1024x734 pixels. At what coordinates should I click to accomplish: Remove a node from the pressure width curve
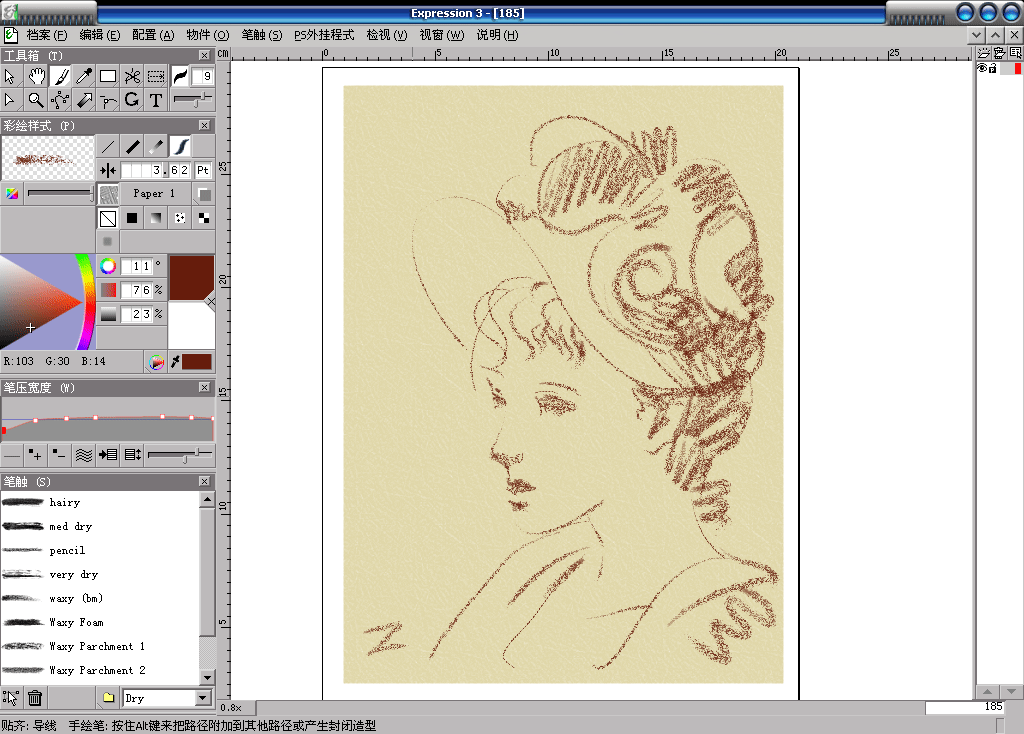pyautogui.click(x=59, y=455)
